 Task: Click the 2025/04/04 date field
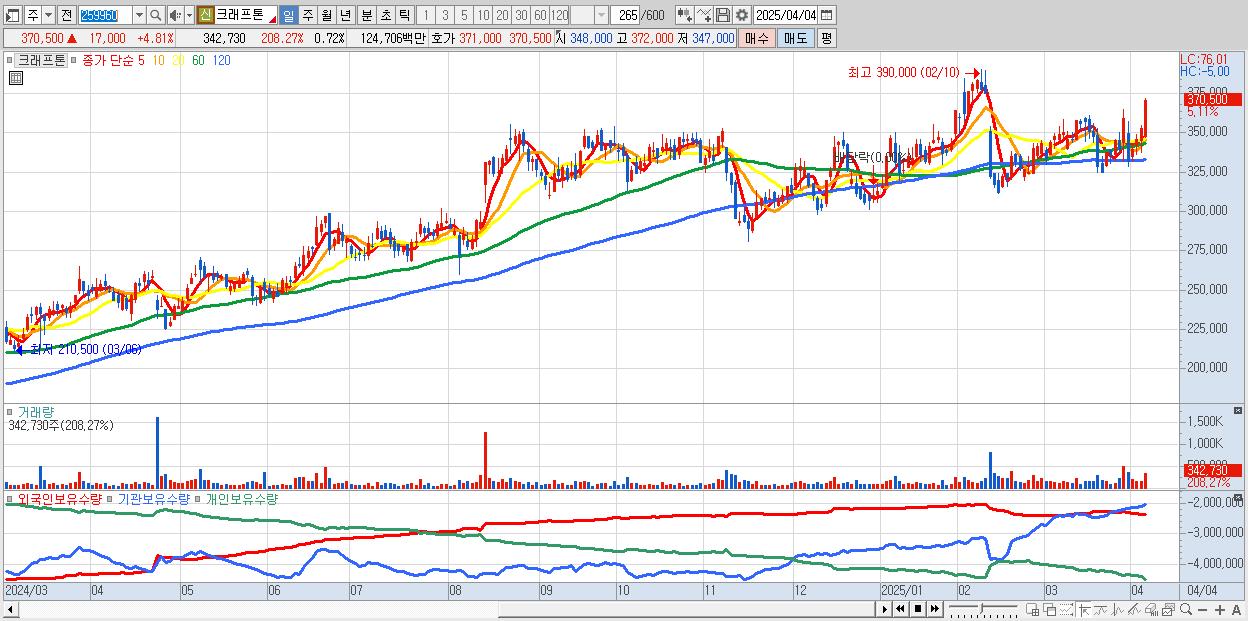click(x=785, y=15)
